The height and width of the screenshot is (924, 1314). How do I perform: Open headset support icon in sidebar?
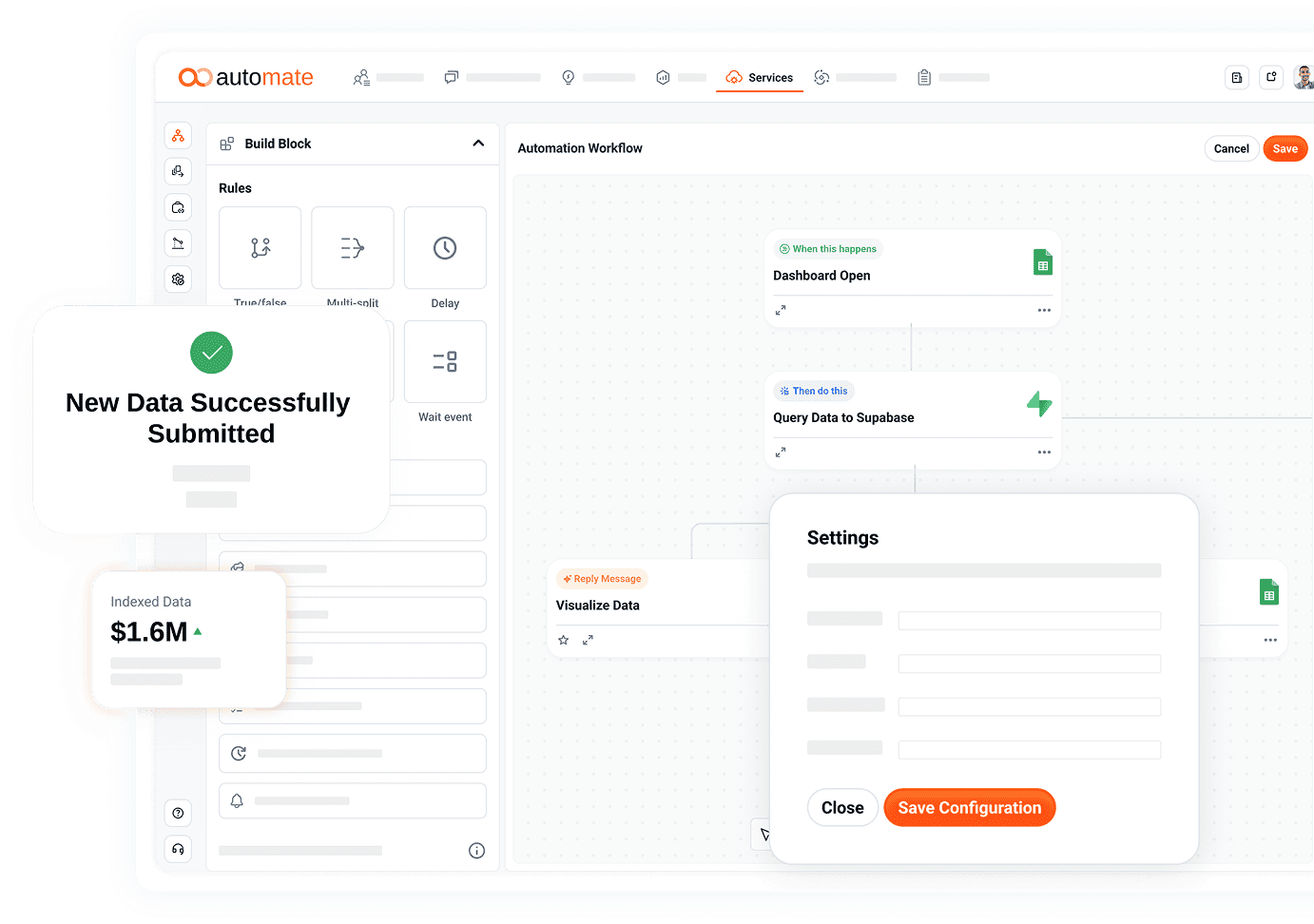click(x=178, y=849)
